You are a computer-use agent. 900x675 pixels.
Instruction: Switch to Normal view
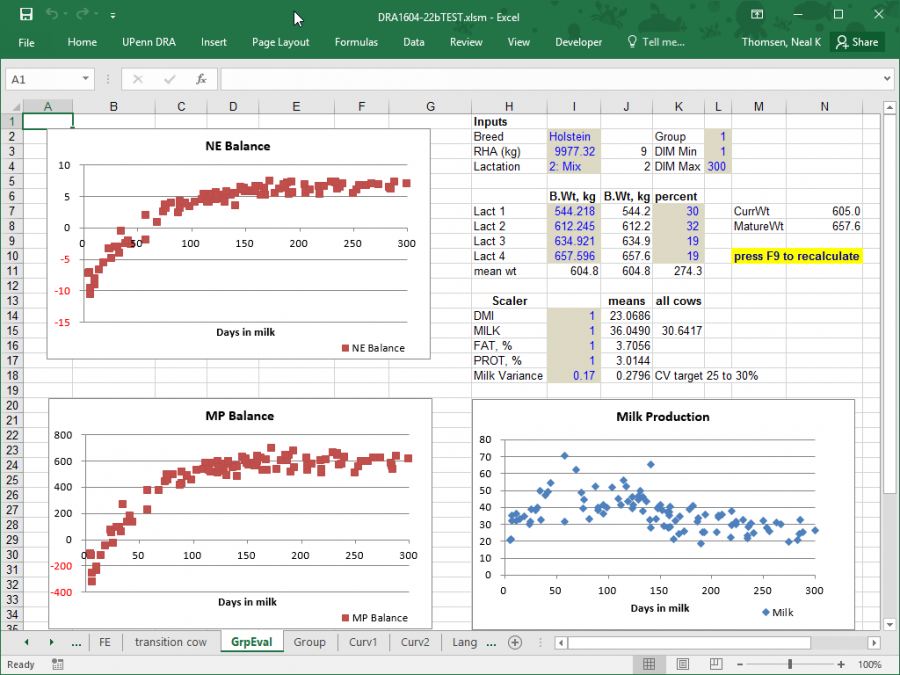tap(649, 664)
